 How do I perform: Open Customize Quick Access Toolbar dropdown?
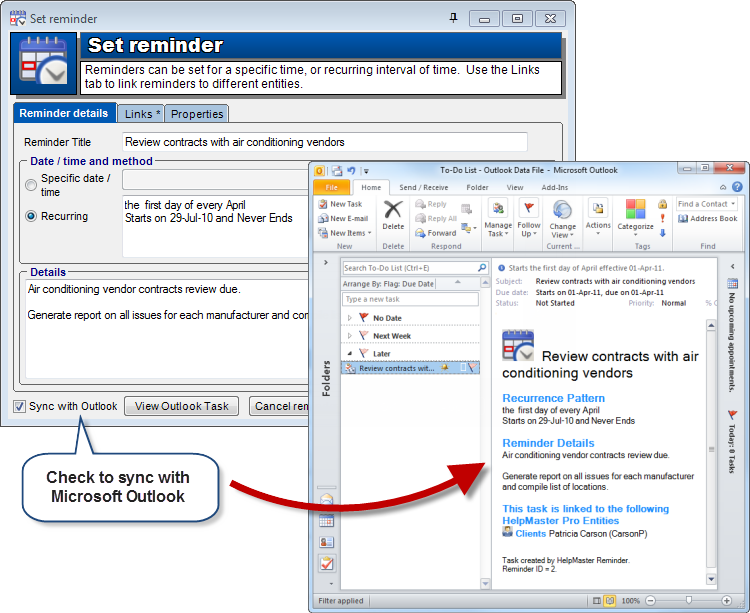pos(366,171)
